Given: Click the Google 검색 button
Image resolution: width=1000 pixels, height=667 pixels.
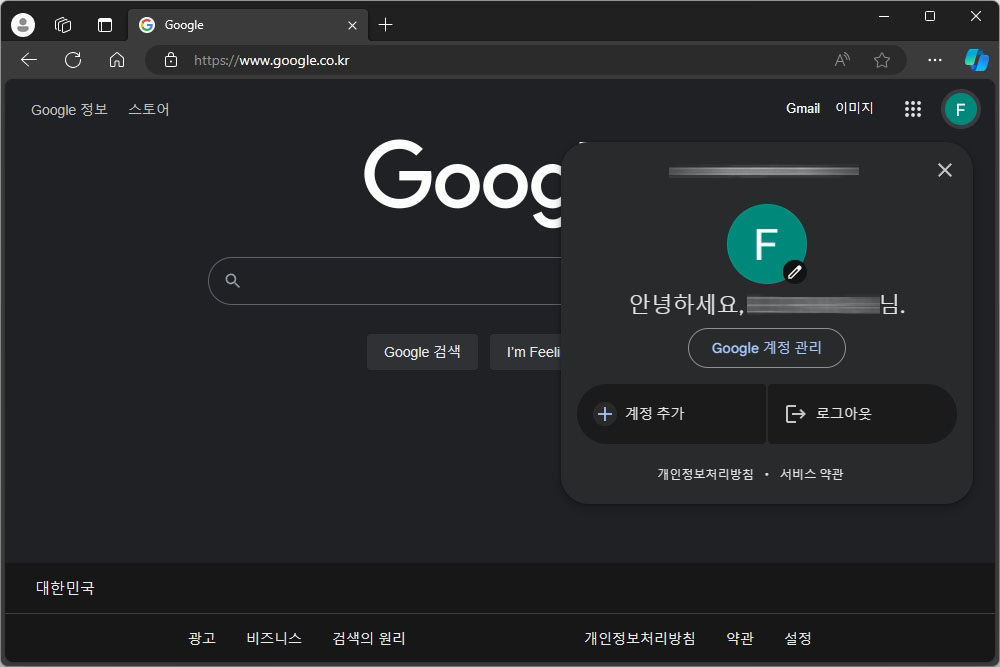Looking at the screenshot, I should click(422, 352).
